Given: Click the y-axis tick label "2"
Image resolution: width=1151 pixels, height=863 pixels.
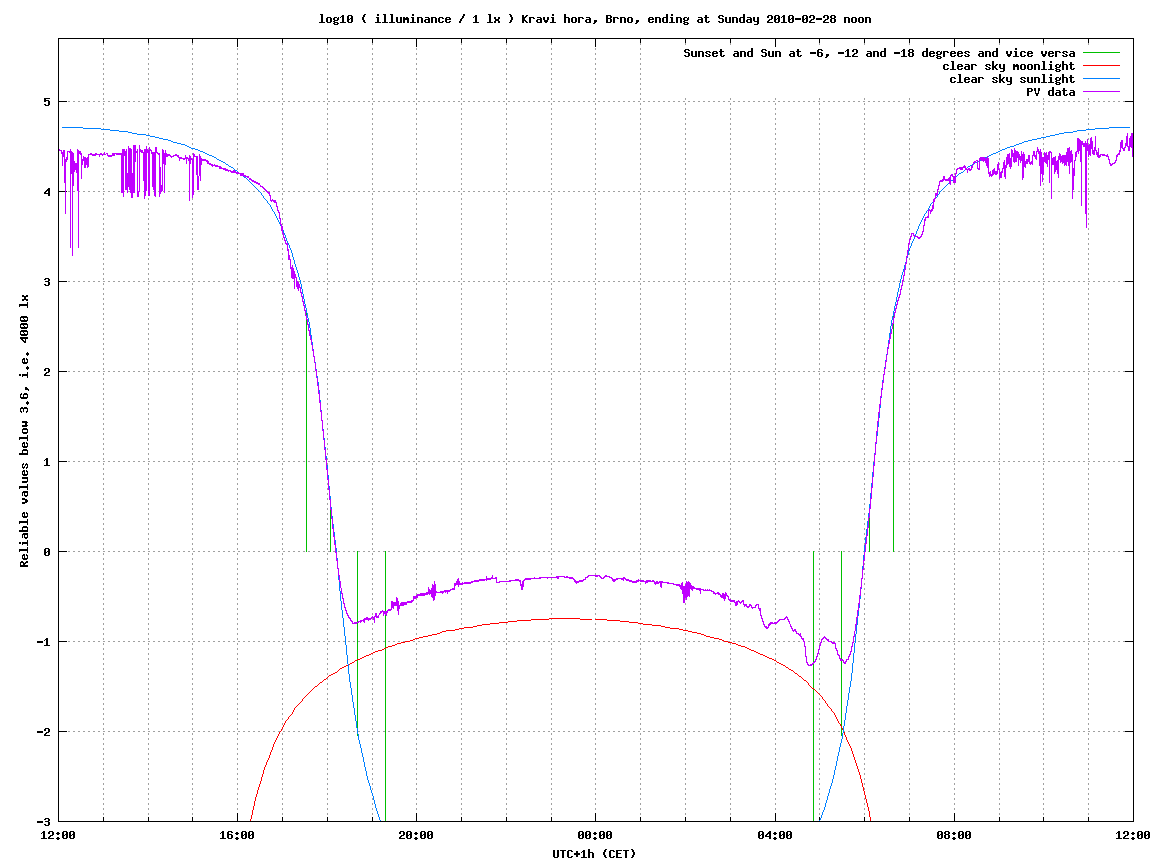Looking at the screenshot, I should (x=48, y=372).
